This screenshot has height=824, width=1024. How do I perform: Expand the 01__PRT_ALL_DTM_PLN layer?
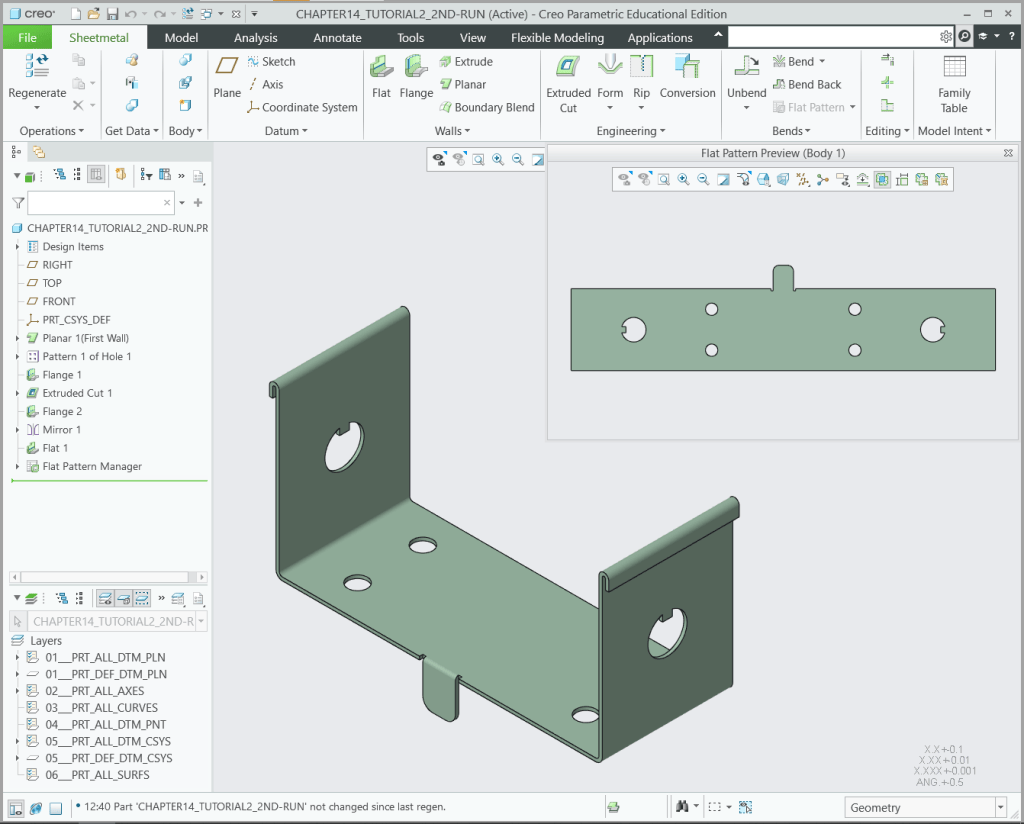click(x=18, y=657)
